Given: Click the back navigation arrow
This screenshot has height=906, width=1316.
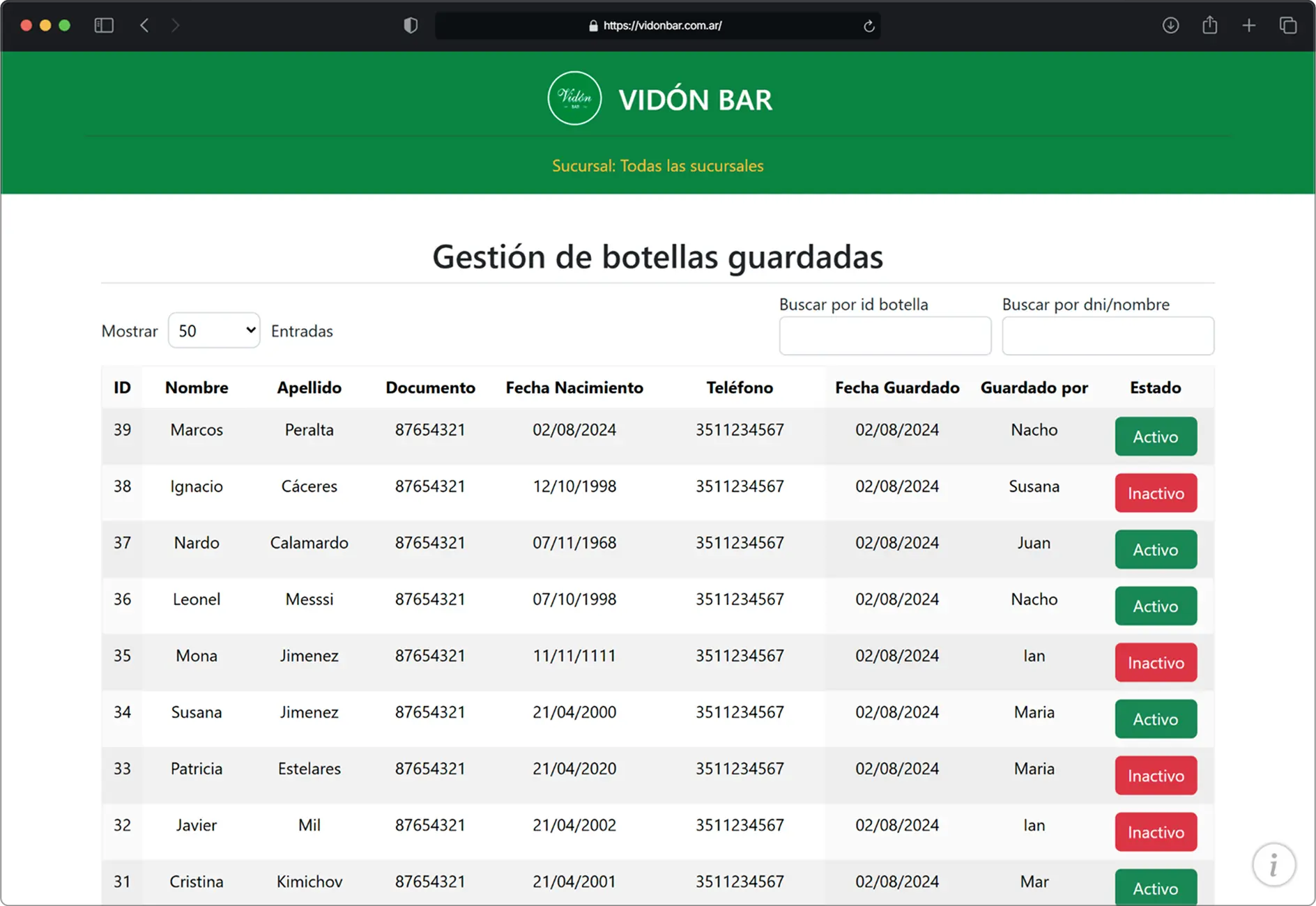Looking at the screenshot, I should pyautogui.click(x=144, y=25).
